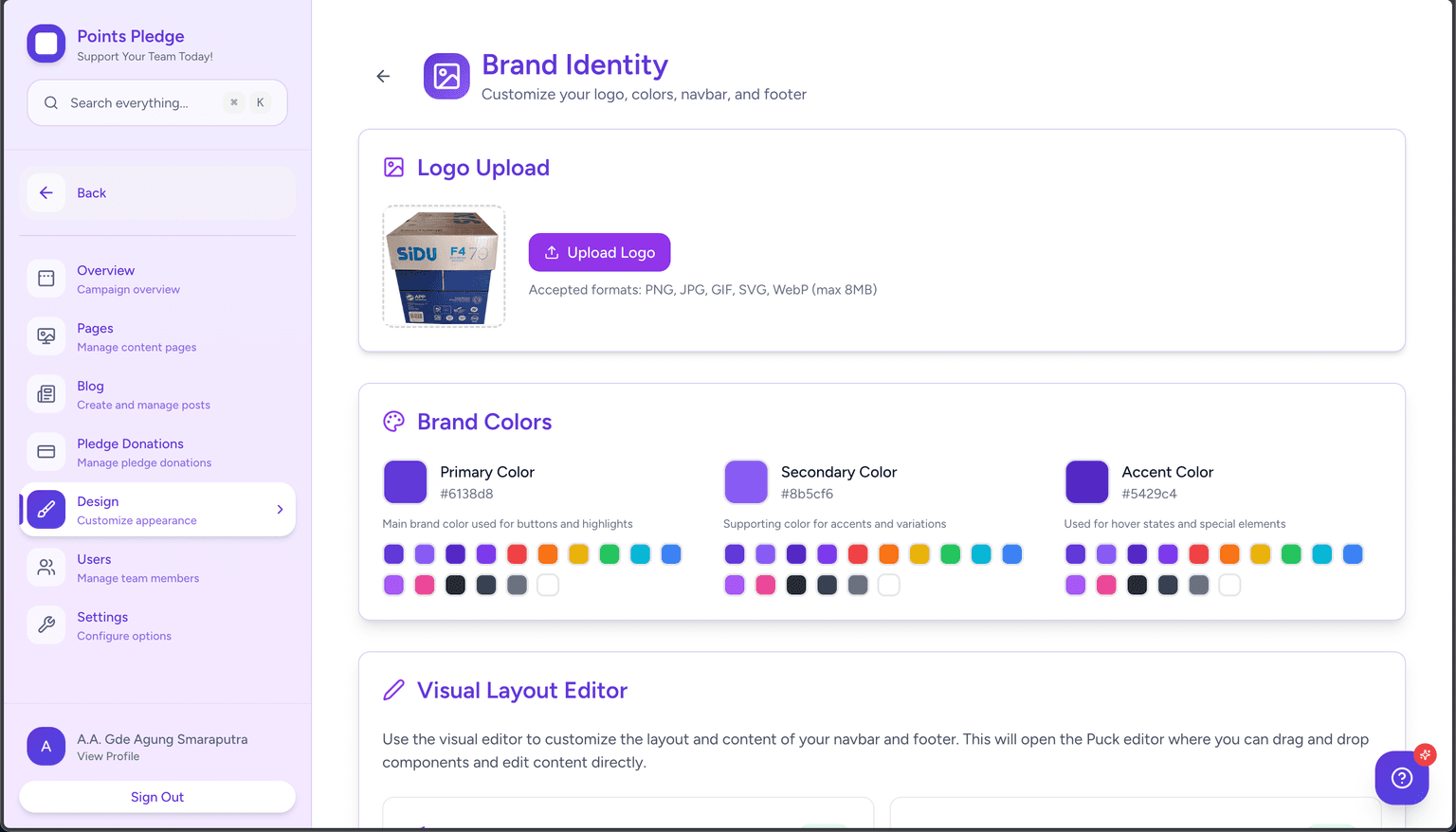The width and height of the screenshot is (1456, 832).
Task: Open the large Primary Color preview swatch
Action: tap(405, 482)
